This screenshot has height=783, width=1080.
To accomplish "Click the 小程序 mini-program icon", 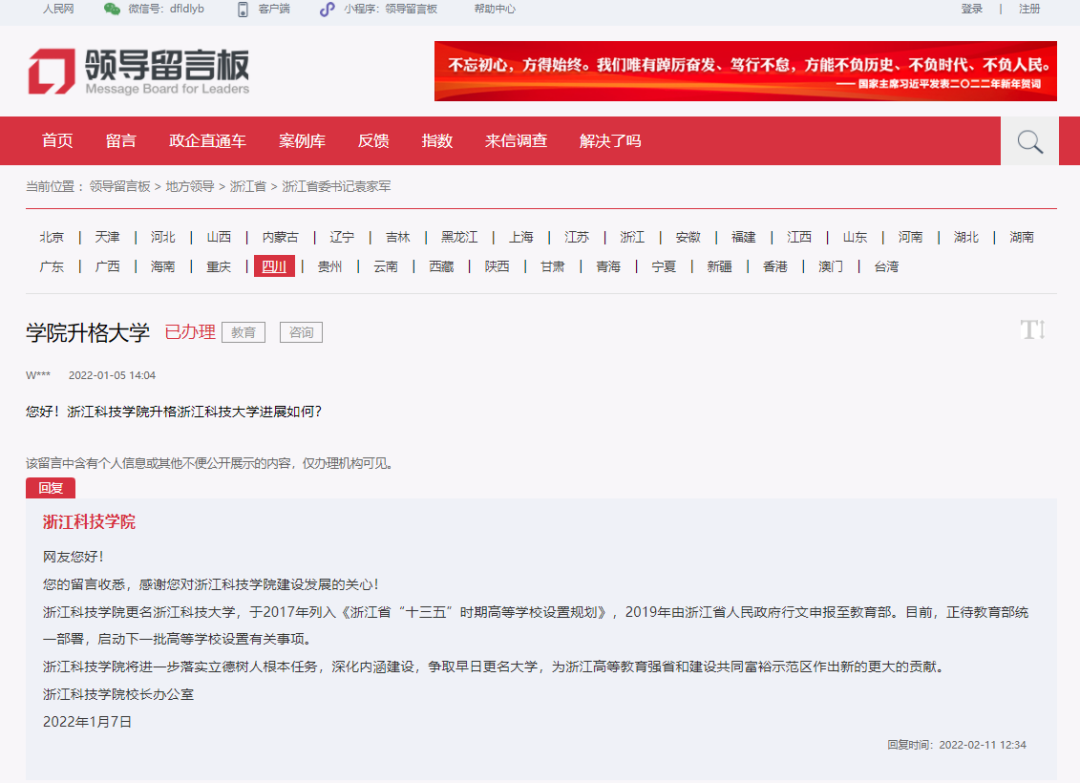I will coord(326,11).
